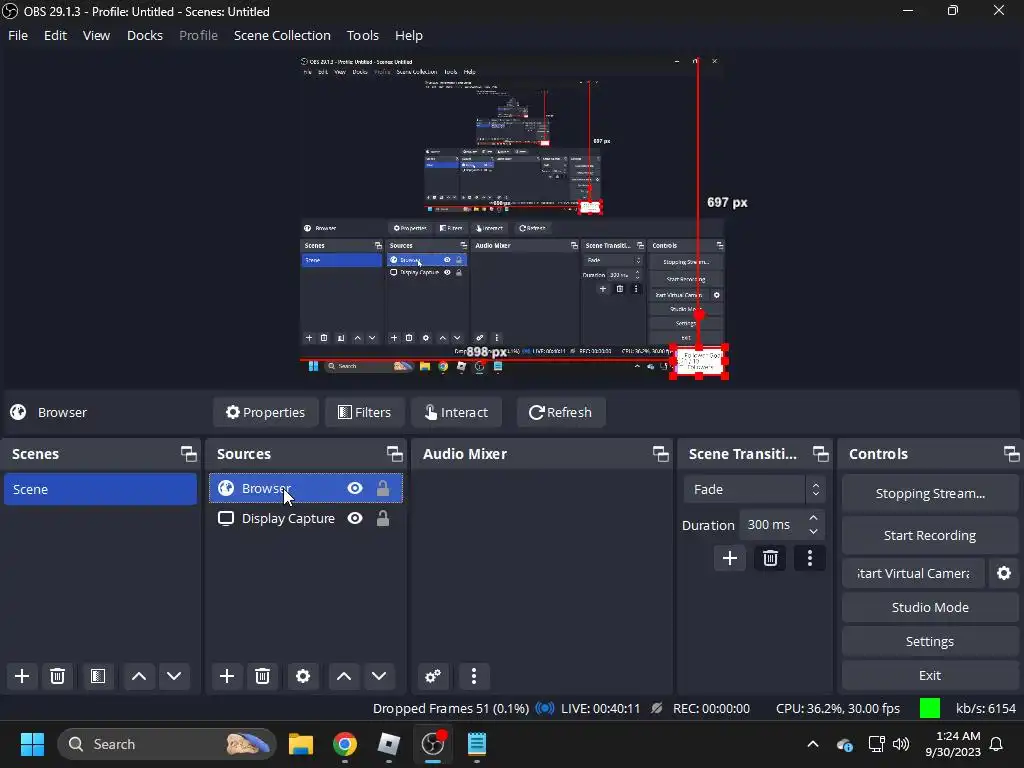1024x768 pixels.
Task: Open Roblox from taskbar
Action: pyautogui.click(x=389, y=744)
